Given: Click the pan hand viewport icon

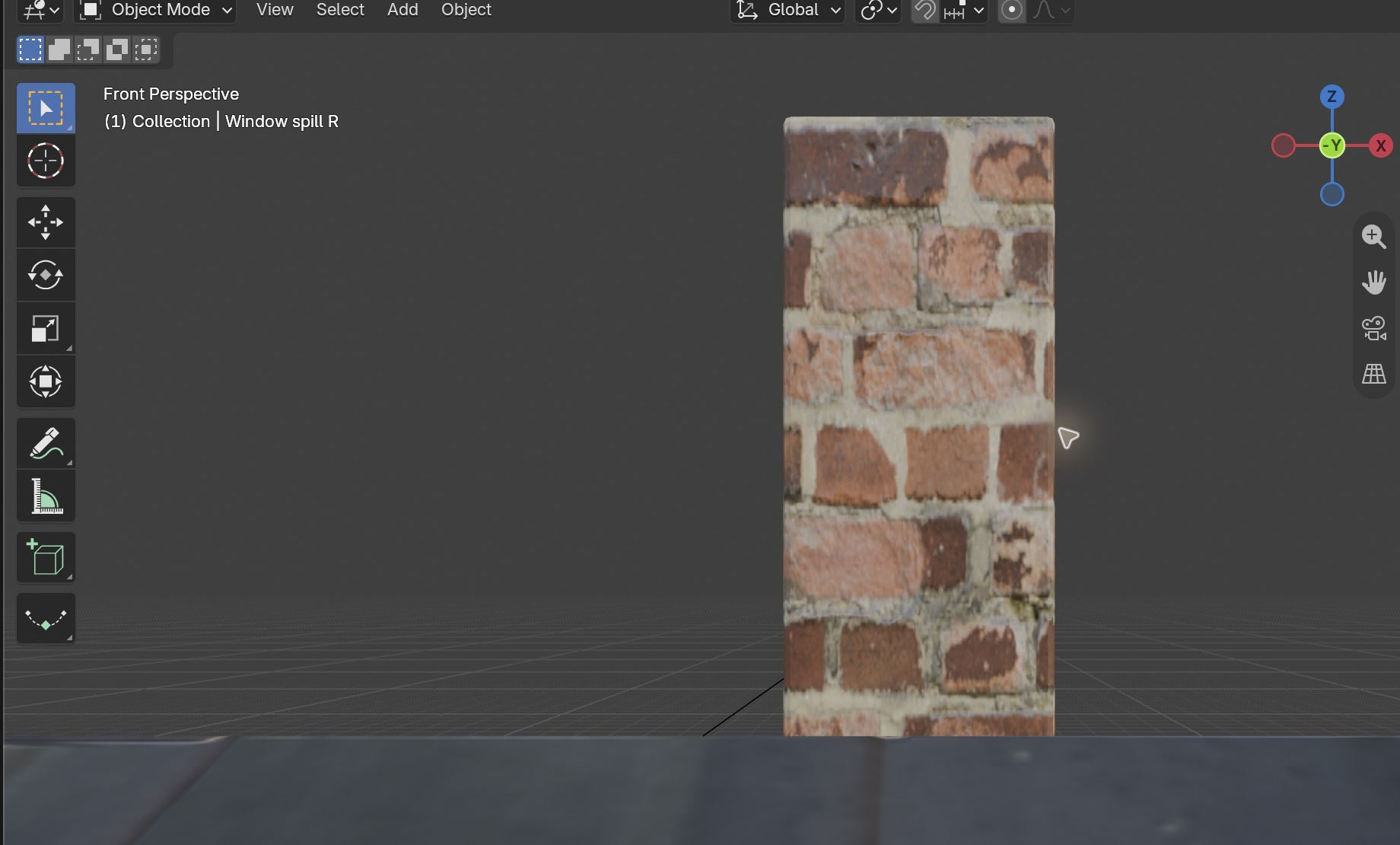Looking at the screenshot, I should pos(1373,282).
